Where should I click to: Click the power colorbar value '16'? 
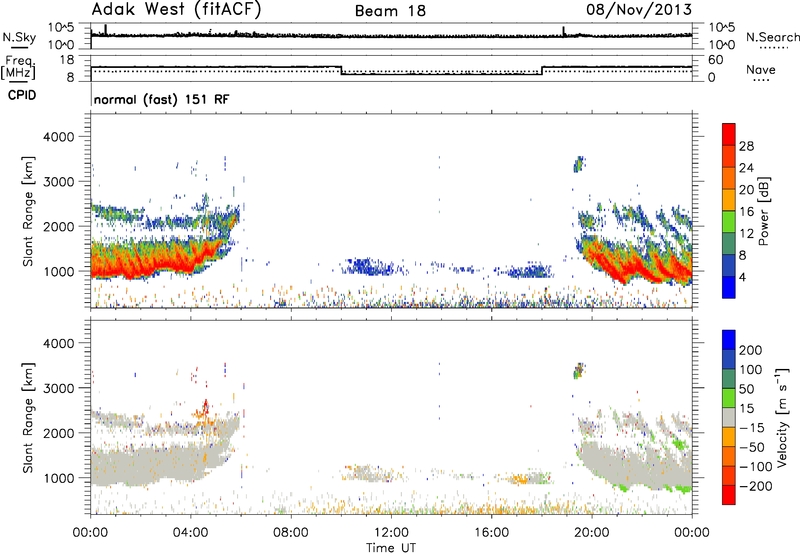(746, 212)
